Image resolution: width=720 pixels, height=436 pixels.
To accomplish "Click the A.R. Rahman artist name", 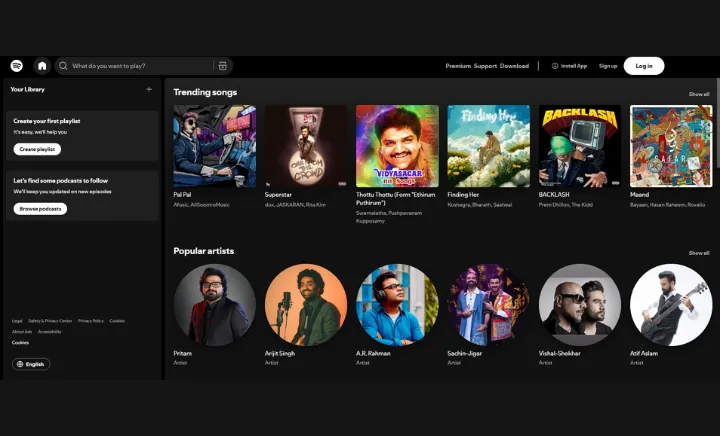I will (373, 353).
